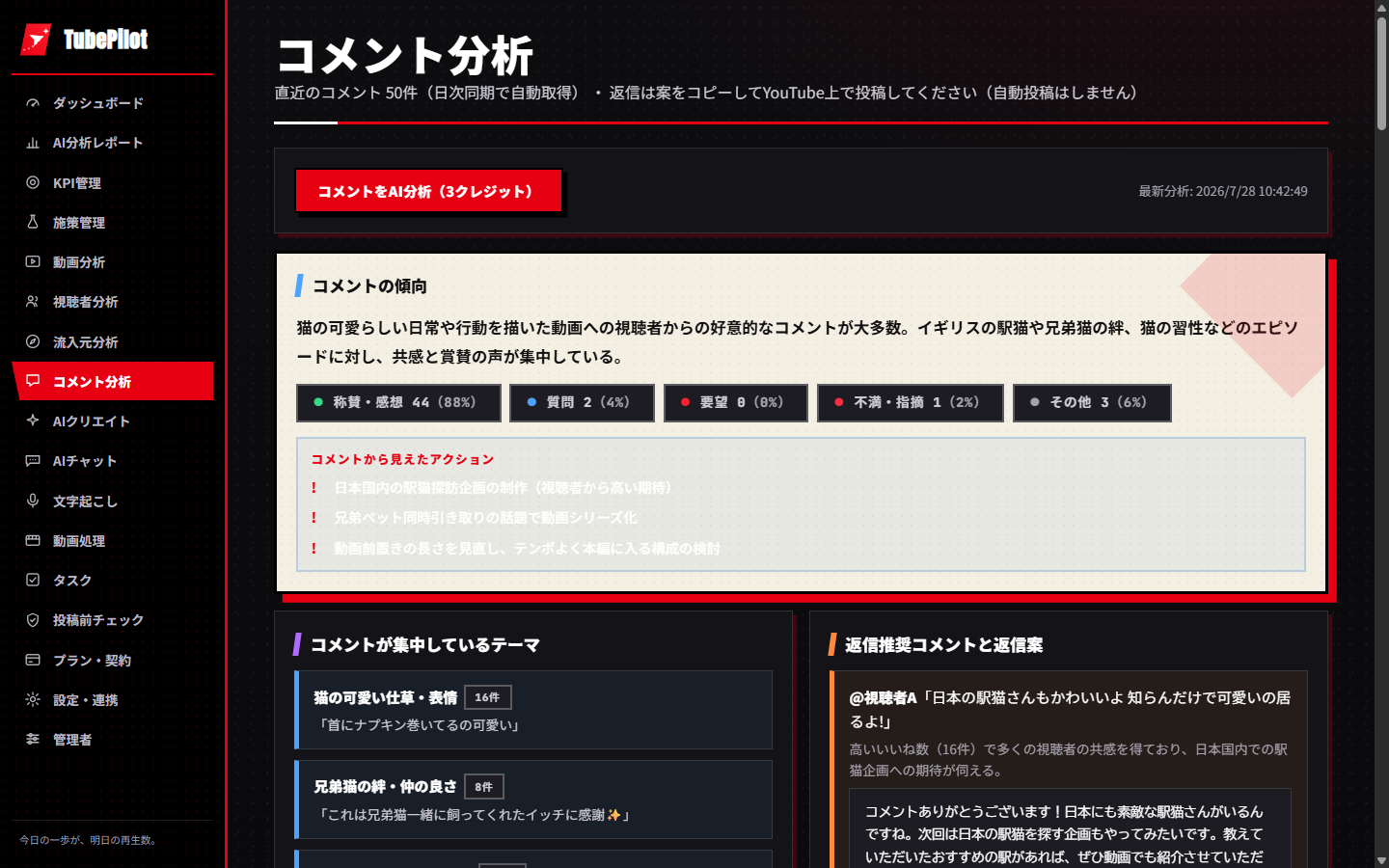Screen dimensions: 1389x868
Task: Select 不満・指摘 1 (2%) chip
Action: click(x=911, y=403)
